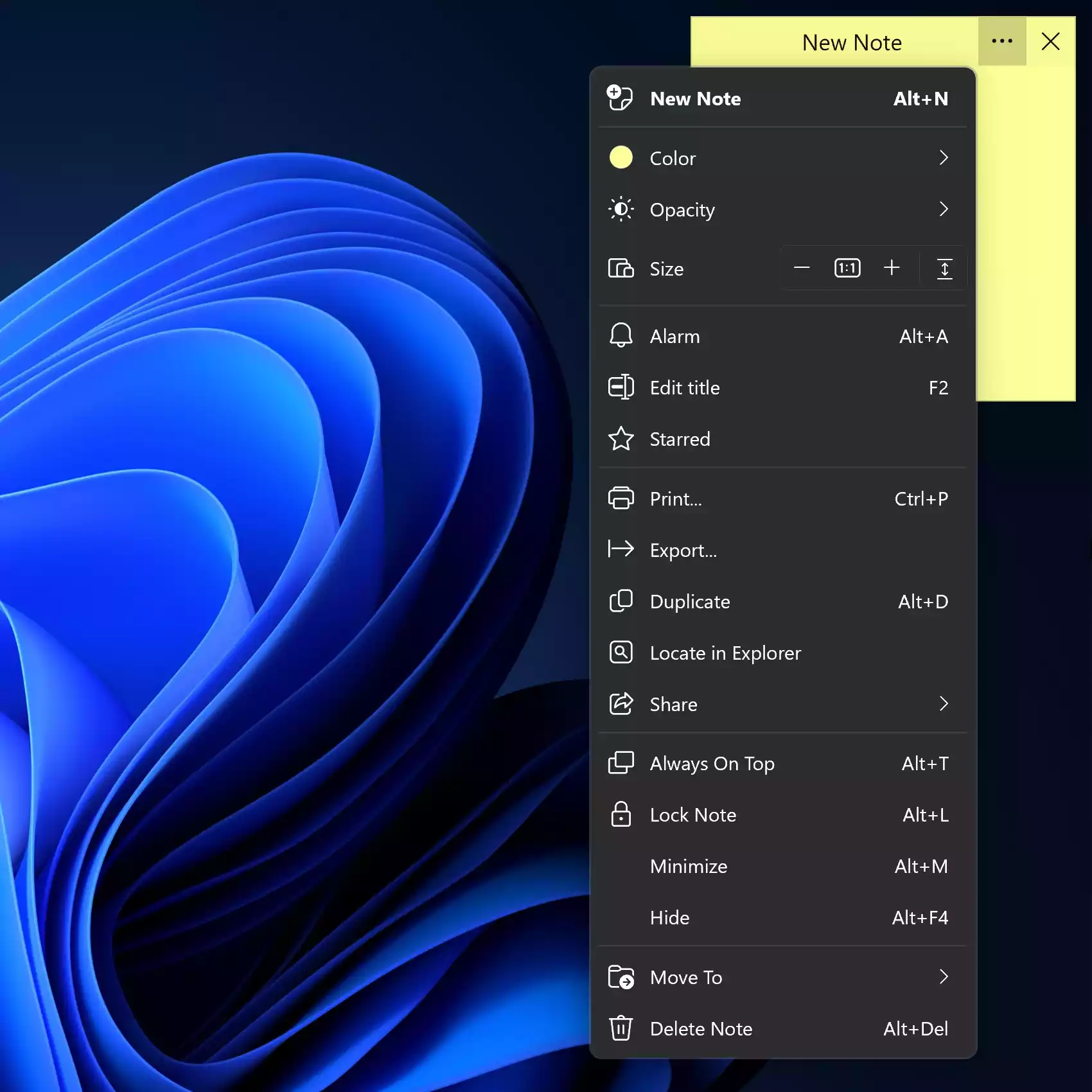This screenshot has height=1092, width=1092.
Task: Toggle fit-to-content size icon
Action: coord(944,269)
